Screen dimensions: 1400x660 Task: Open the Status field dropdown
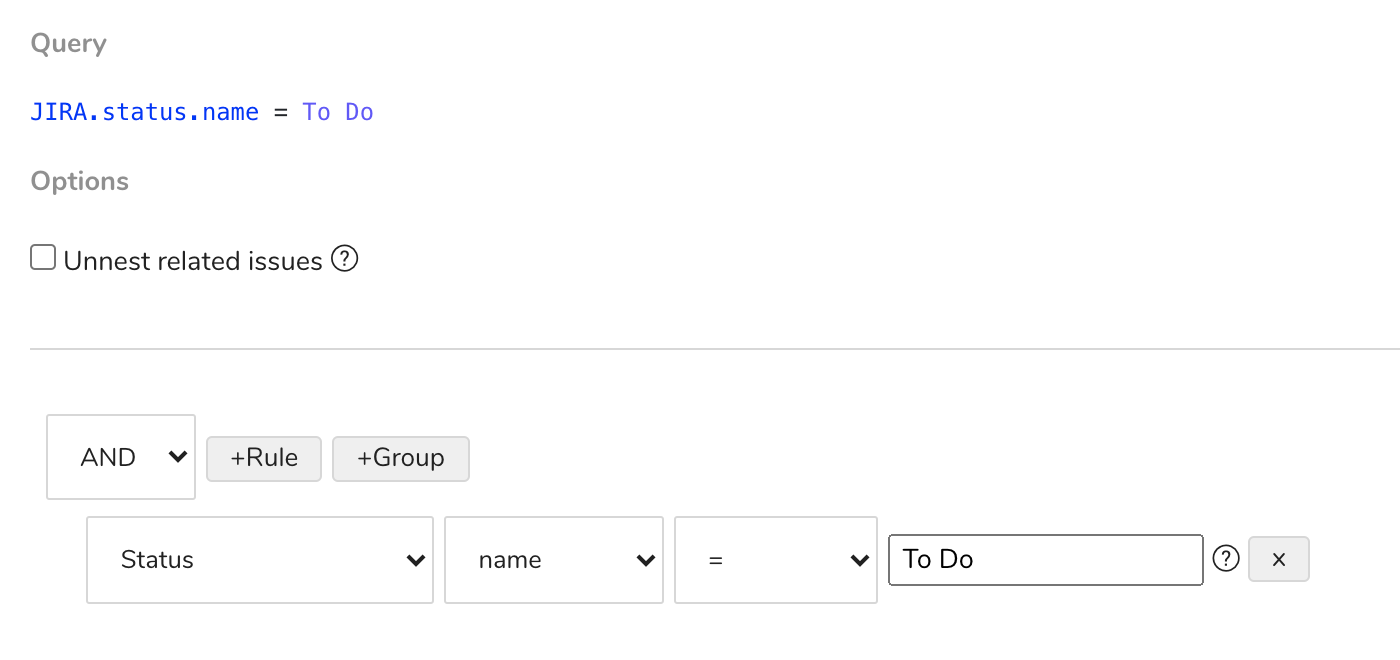(260, 560)
